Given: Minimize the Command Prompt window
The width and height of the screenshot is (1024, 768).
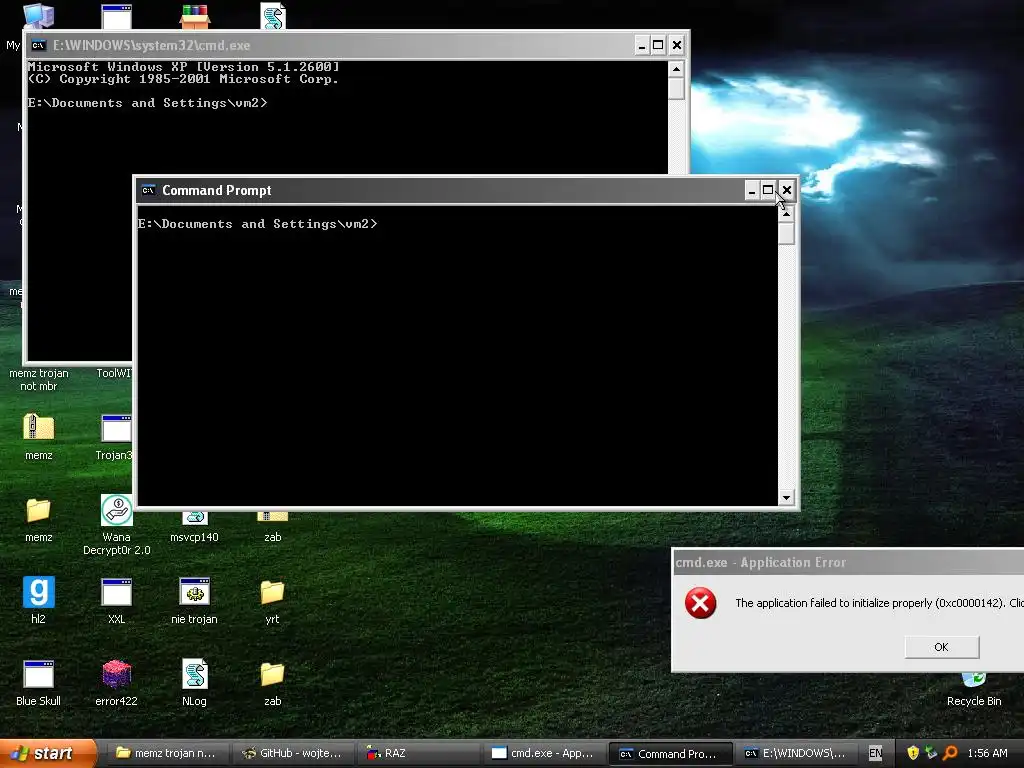Looking at the screenshot, I should tap(752, 190).
